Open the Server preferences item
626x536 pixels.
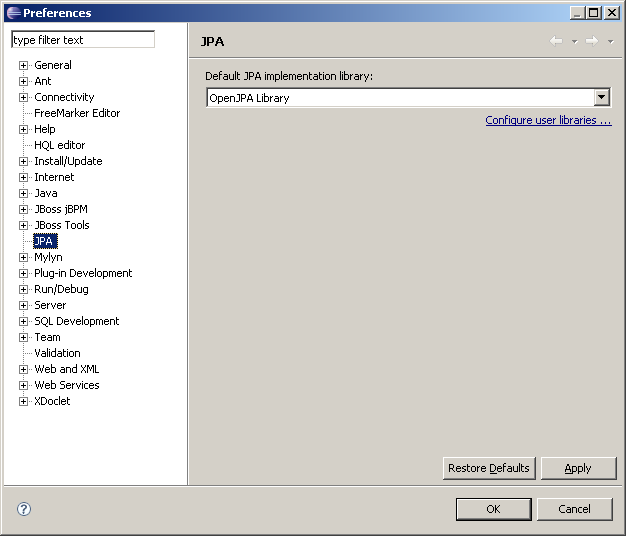50,305
